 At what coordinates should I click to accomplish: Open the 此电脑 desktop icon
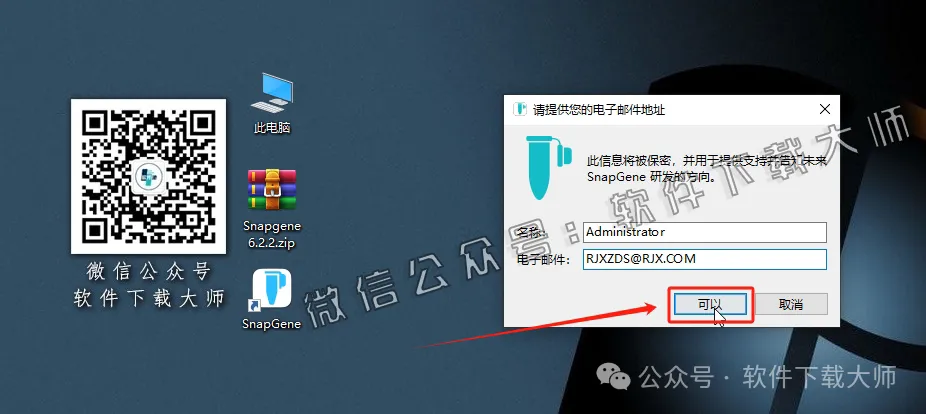[272, 93]
